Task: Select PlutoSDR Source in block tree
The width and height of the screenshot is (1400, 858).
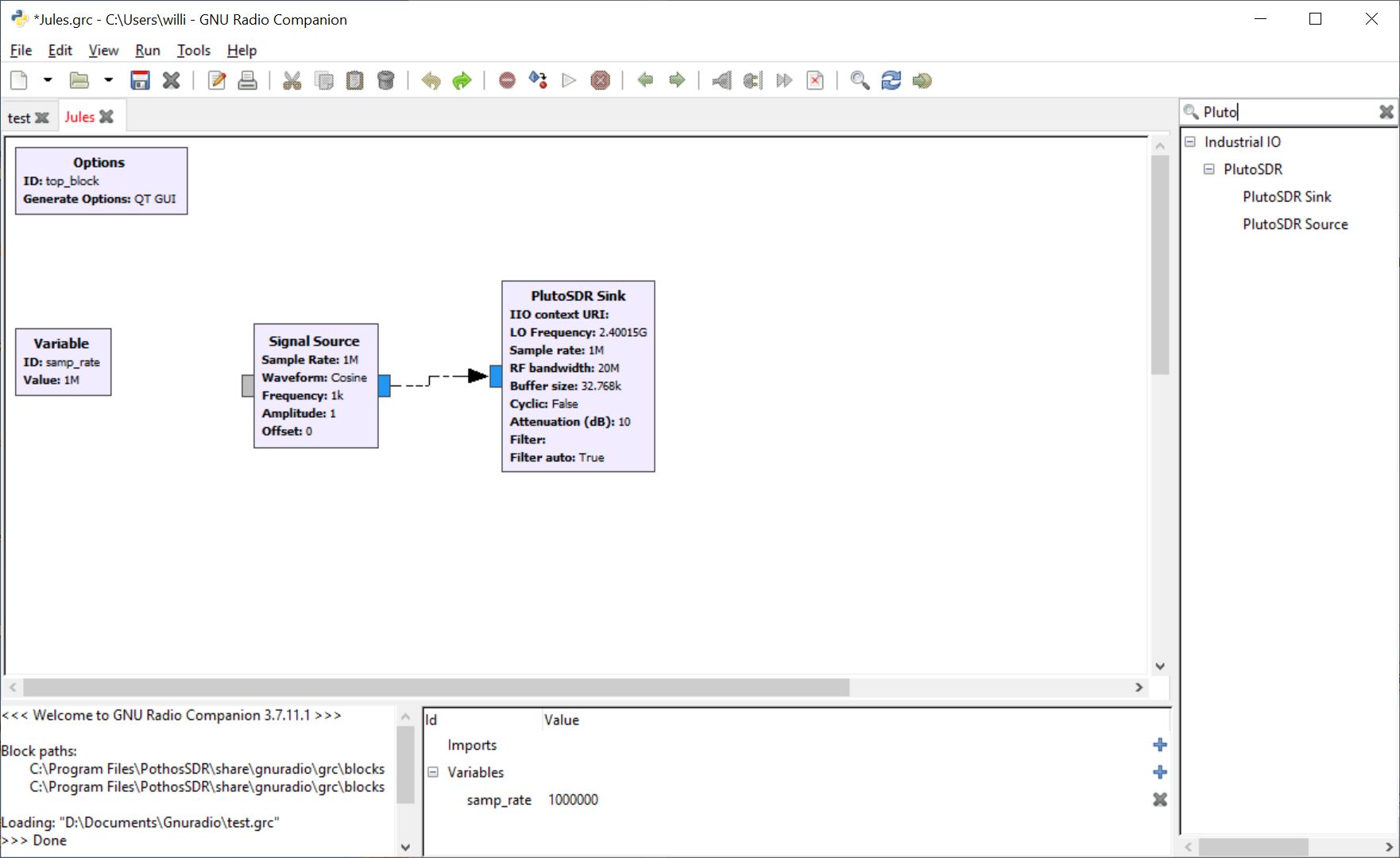Action: (x=1295, y=224)
